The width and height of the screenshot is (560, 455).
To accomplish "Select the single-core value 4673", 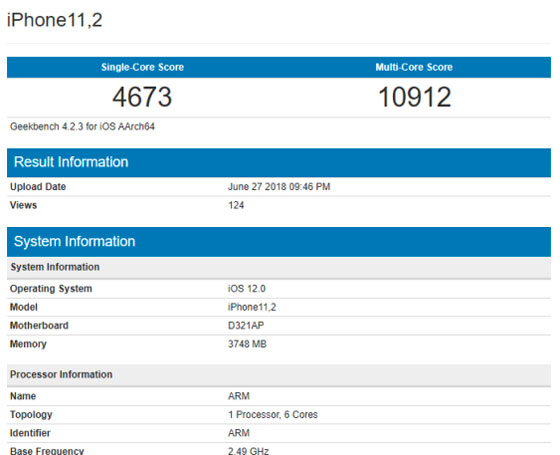I will point(142,97).
